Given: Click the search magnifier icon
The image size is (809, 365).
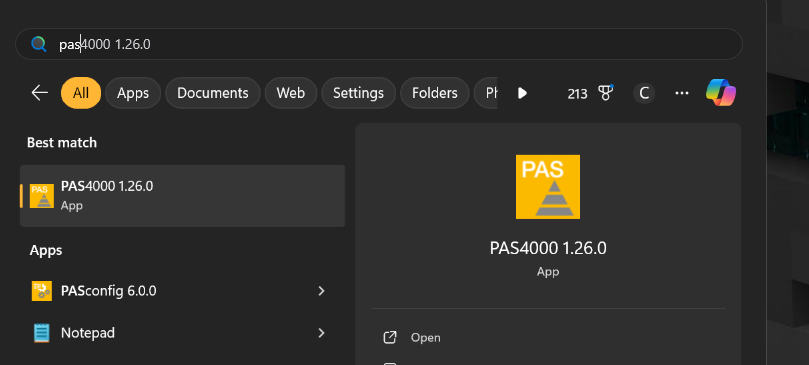Looking at the screenshot, I should [39, 44].
